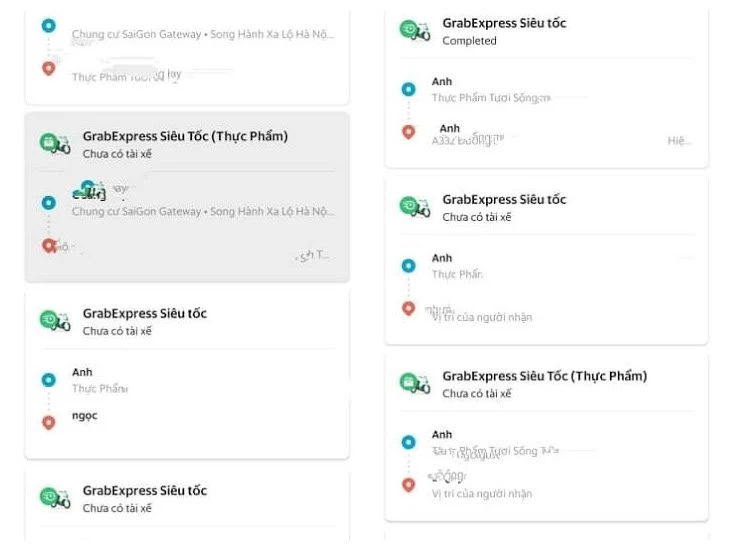Click the blue pickup dot in the Completed order
The image size is (734, 551).
point(408,89)
